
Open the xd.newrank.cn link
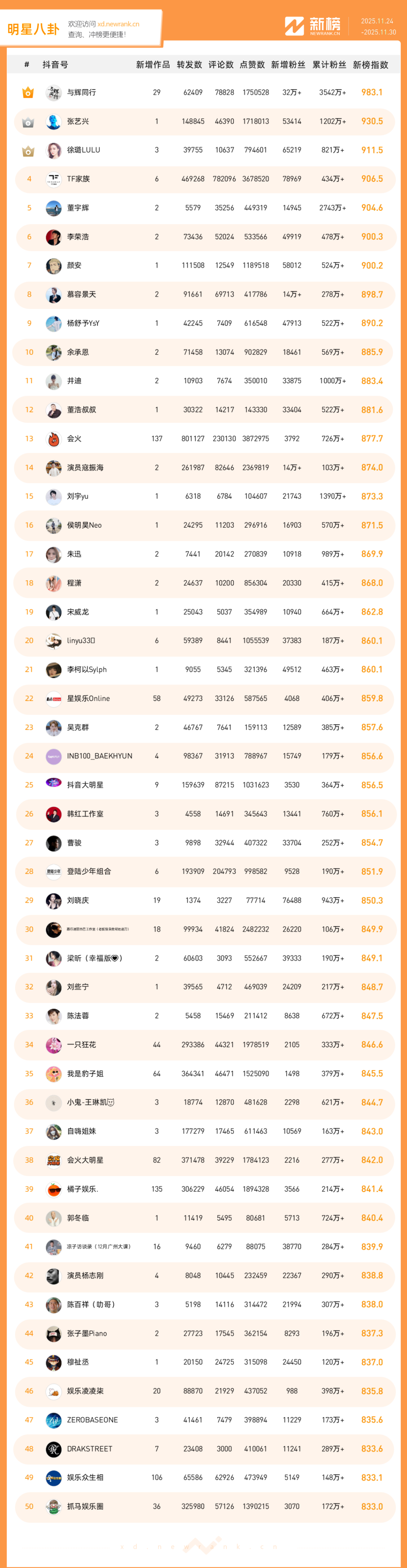[x=118, y=25]
